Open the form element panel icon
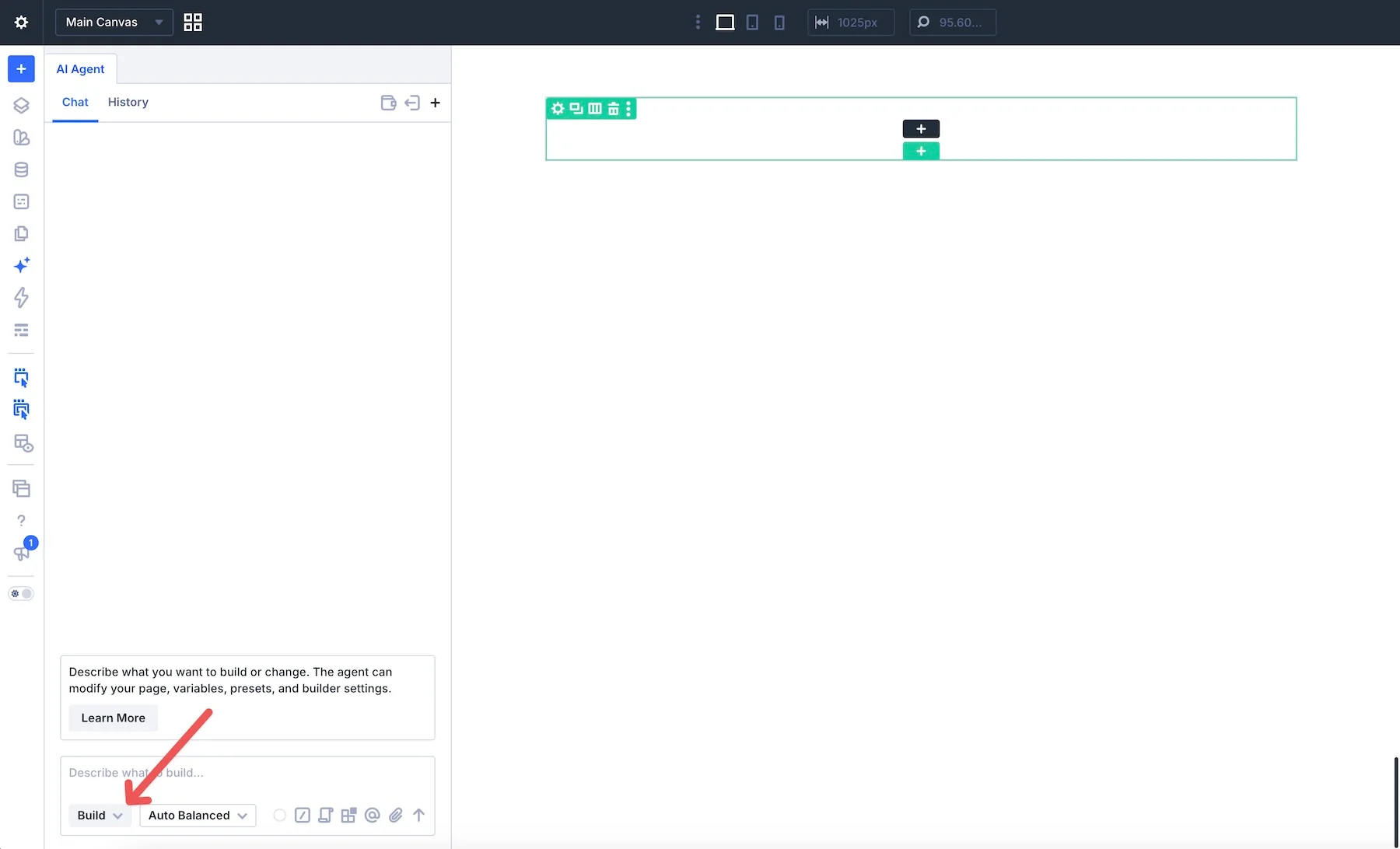 tap(21, 201)
